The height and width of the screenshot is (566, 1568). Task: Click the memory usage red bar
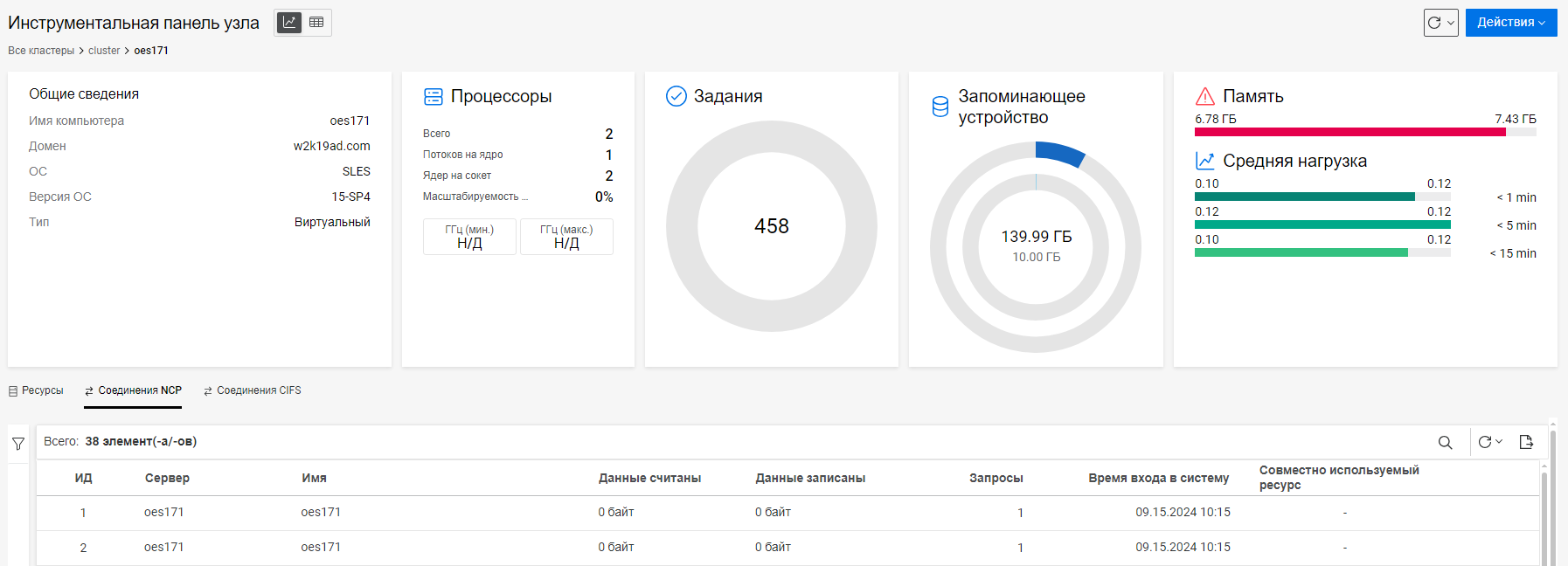(1349, 133)
